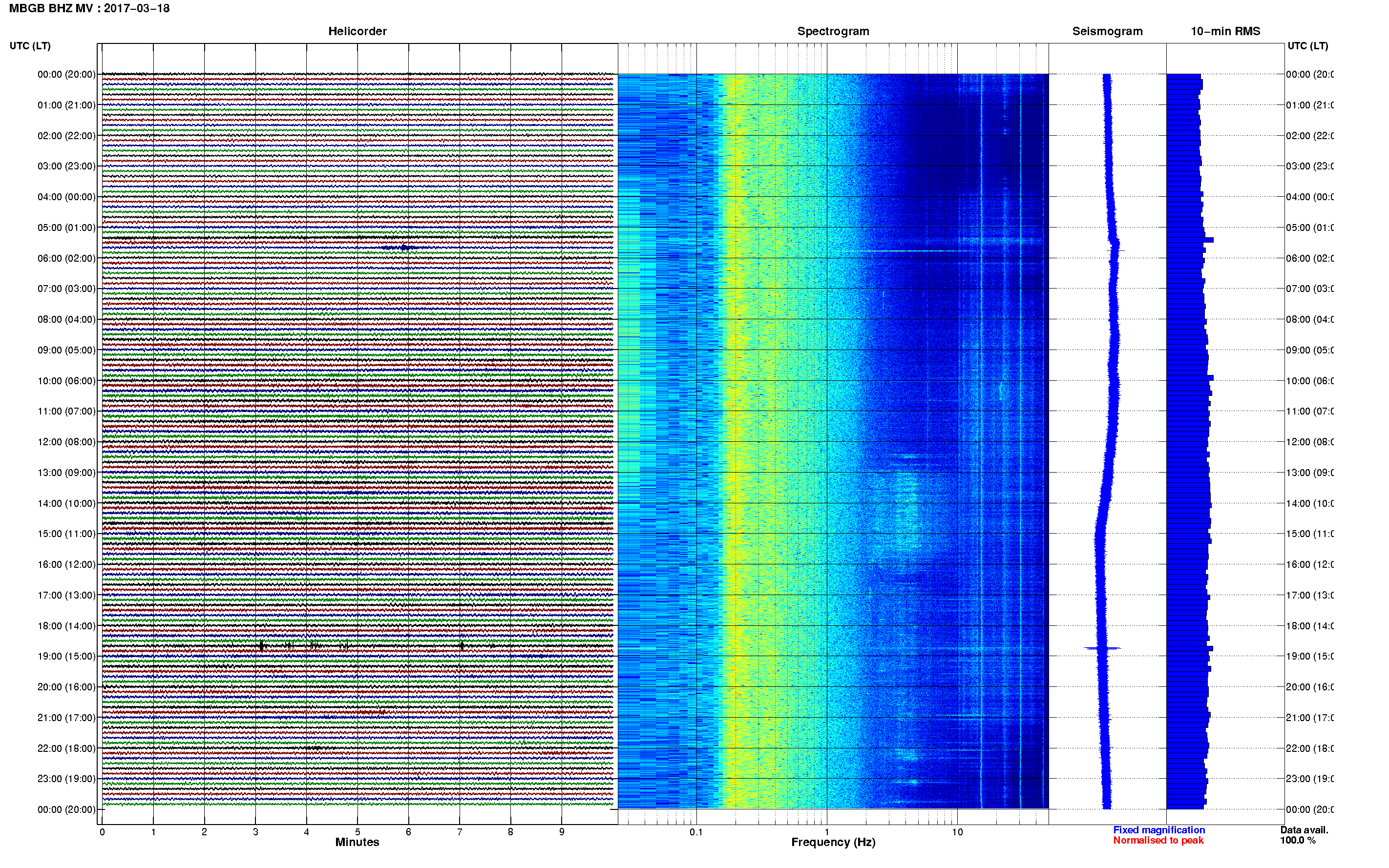Click the left time label '04:00 (00:00)'
This screenshot has height=868, width=1389.
pyautogui.click(x=66, y=197)
